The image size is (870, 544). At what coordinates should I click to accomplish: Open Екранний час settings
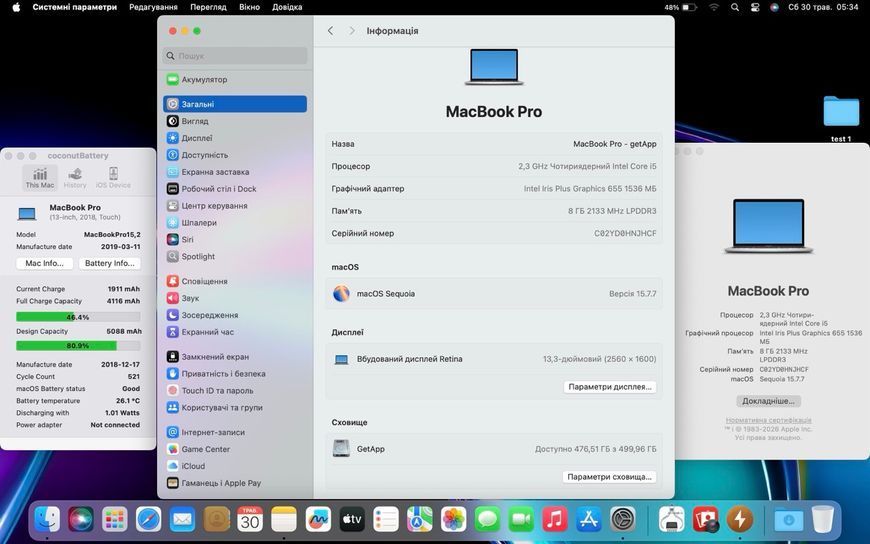tap(235, 332)
